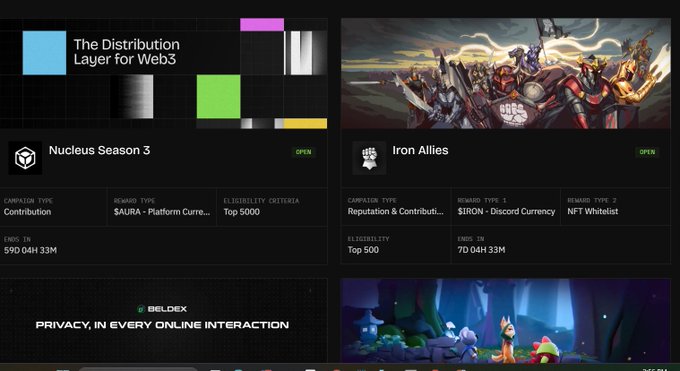Click the green square in the Nucleus banner
680x371 pixels.
click(x=219, y=96)
